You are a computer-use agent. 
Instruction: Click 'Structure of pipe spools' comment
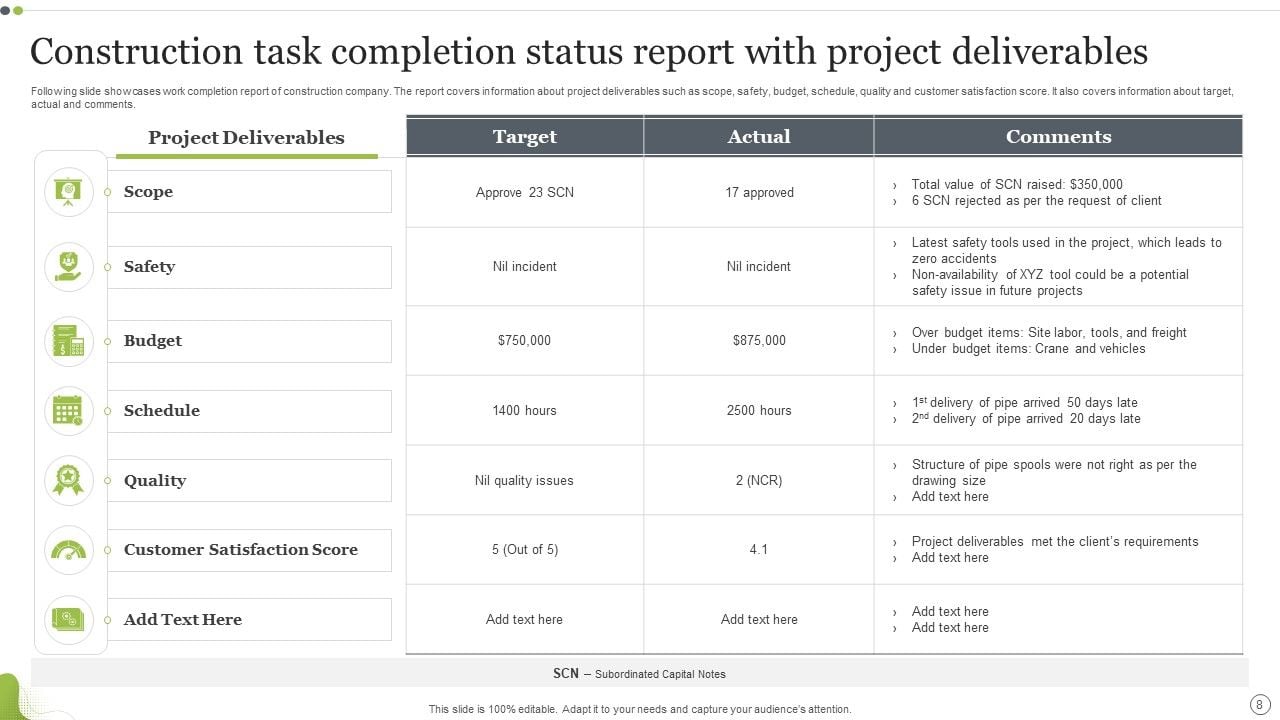1054,472
